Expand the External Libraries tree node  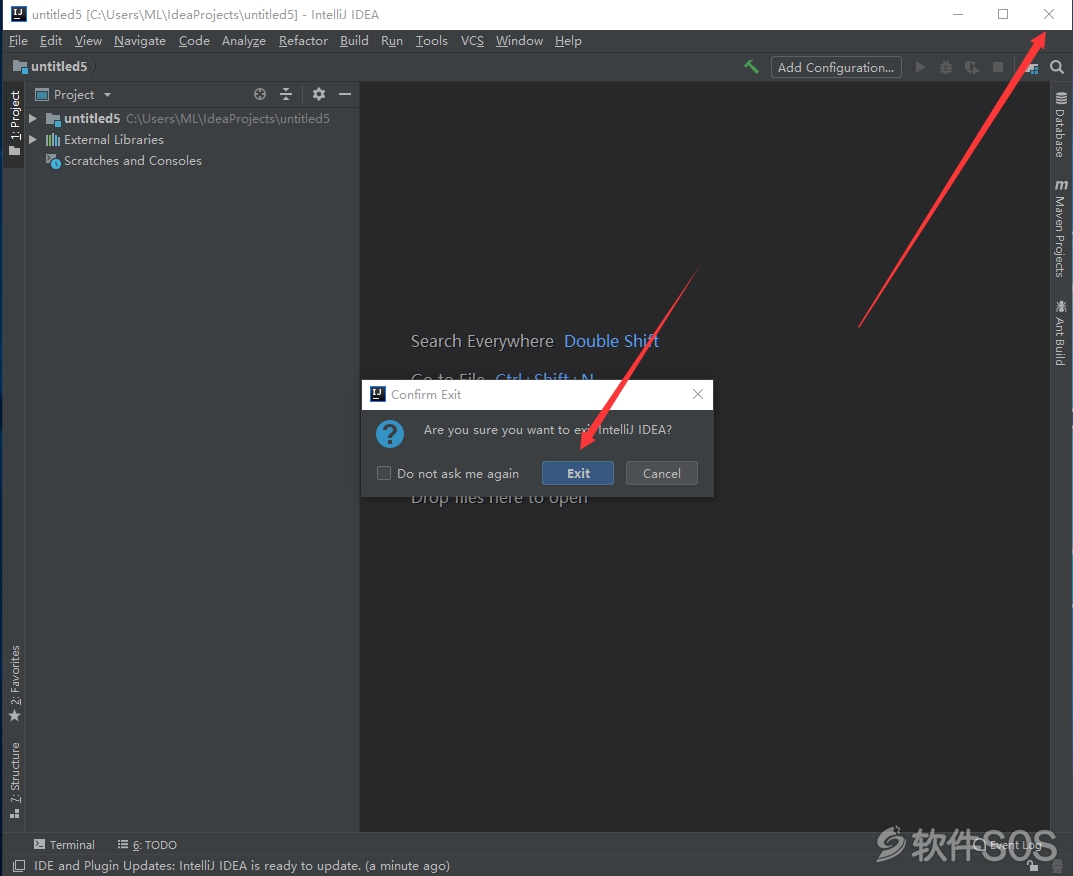click(32, 140)
